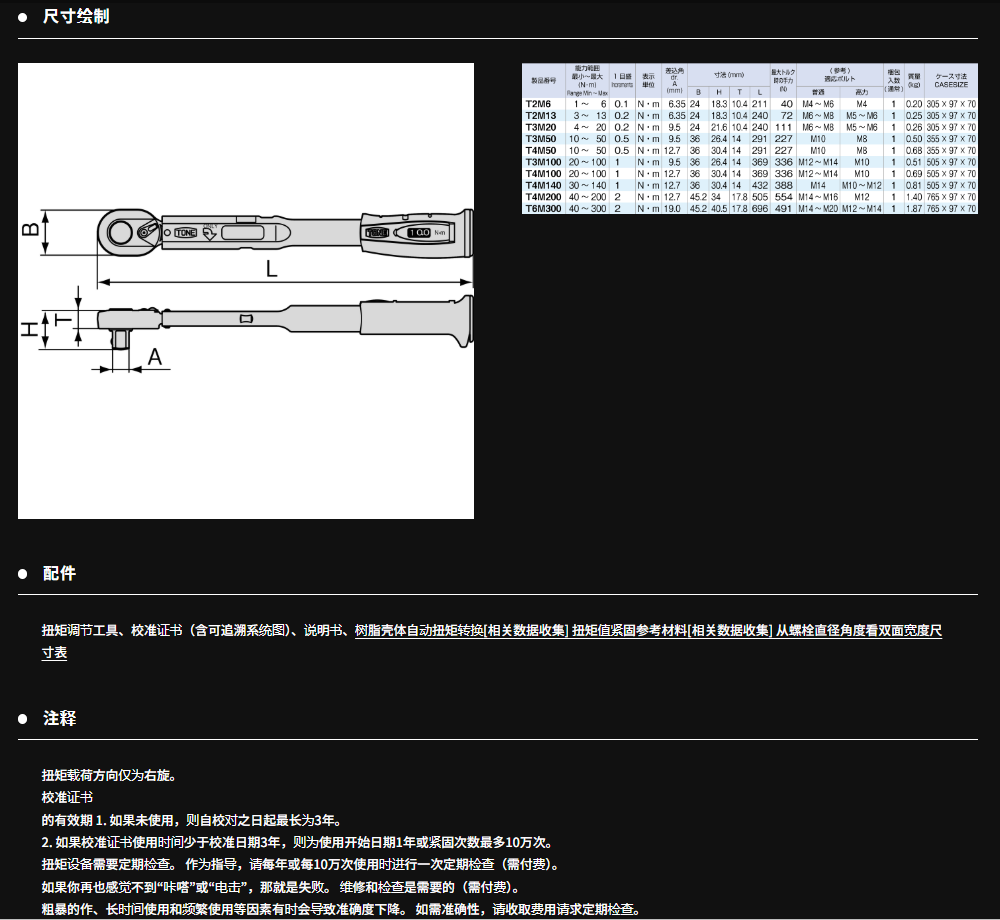Click the A drive size label
The image size is (1000, 920).
(x=155, y=356)
